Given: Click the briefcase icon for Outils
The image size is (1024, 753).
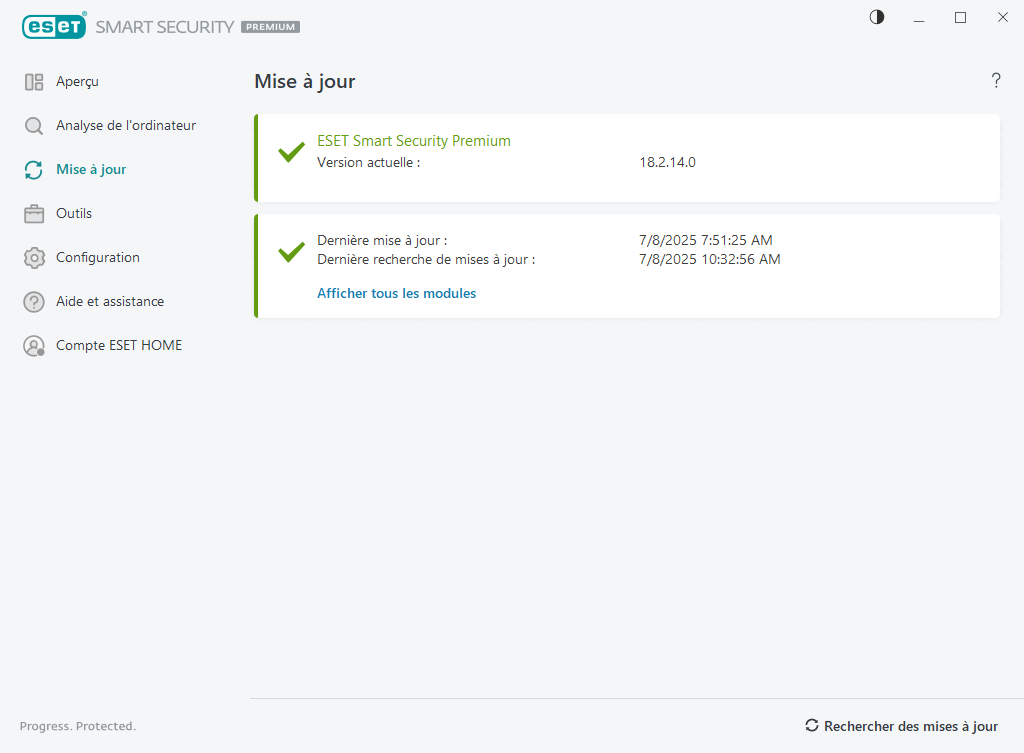Looking at the screenshot, I should tap(34, 214).
